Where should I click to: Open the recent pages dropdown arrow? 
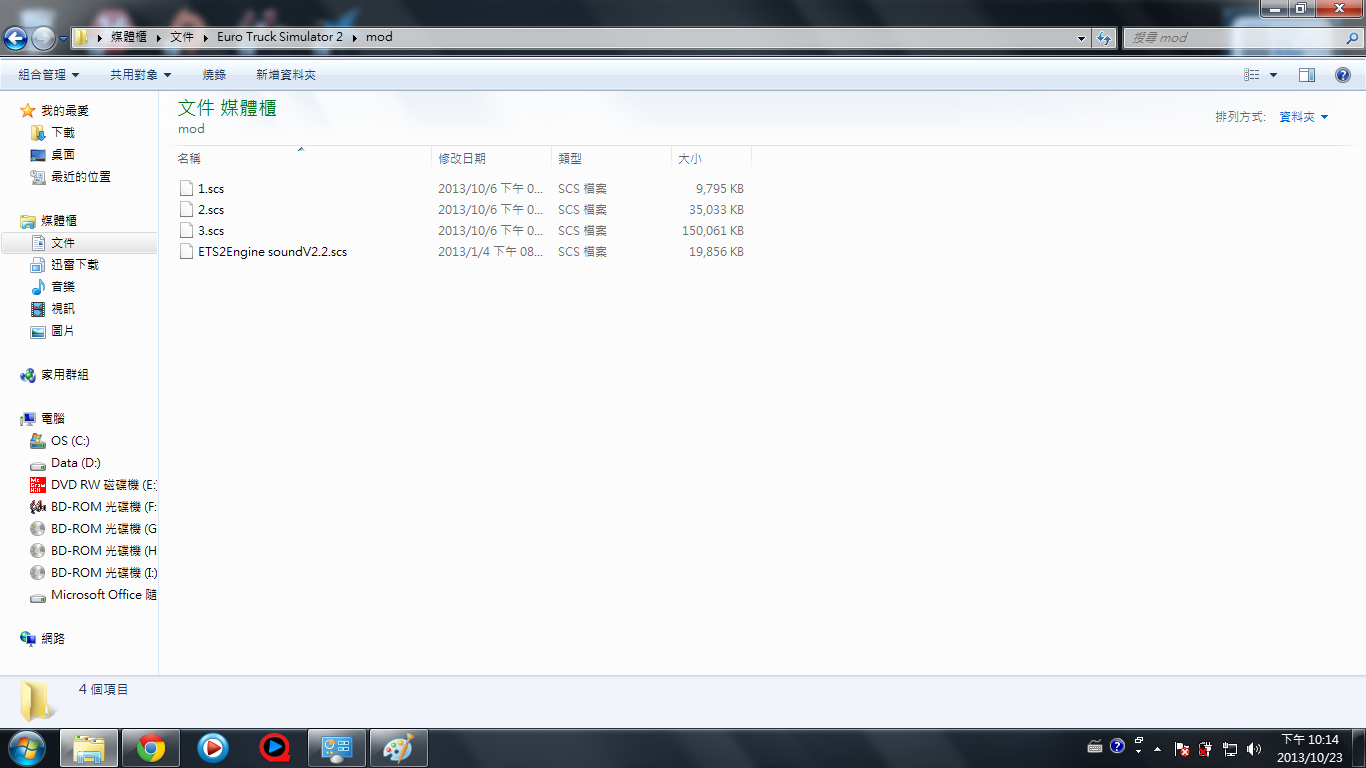pos(63,39)
